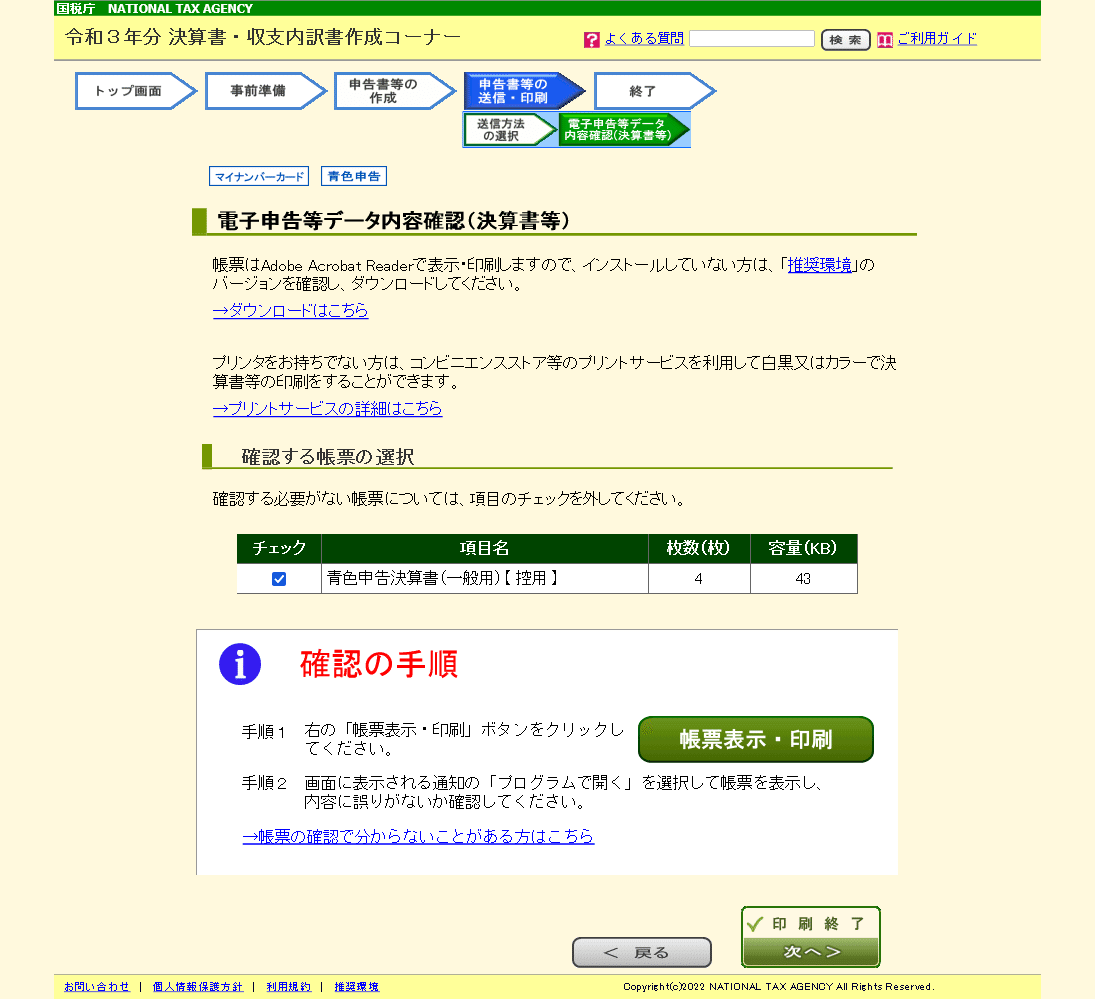Open ご利用ガイド using the book icon

[x=884, y=38]
